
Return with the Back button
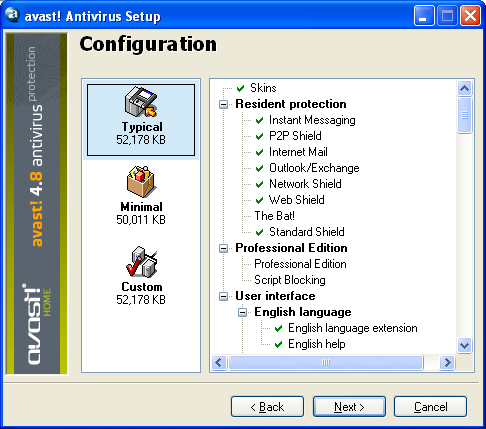267,407
